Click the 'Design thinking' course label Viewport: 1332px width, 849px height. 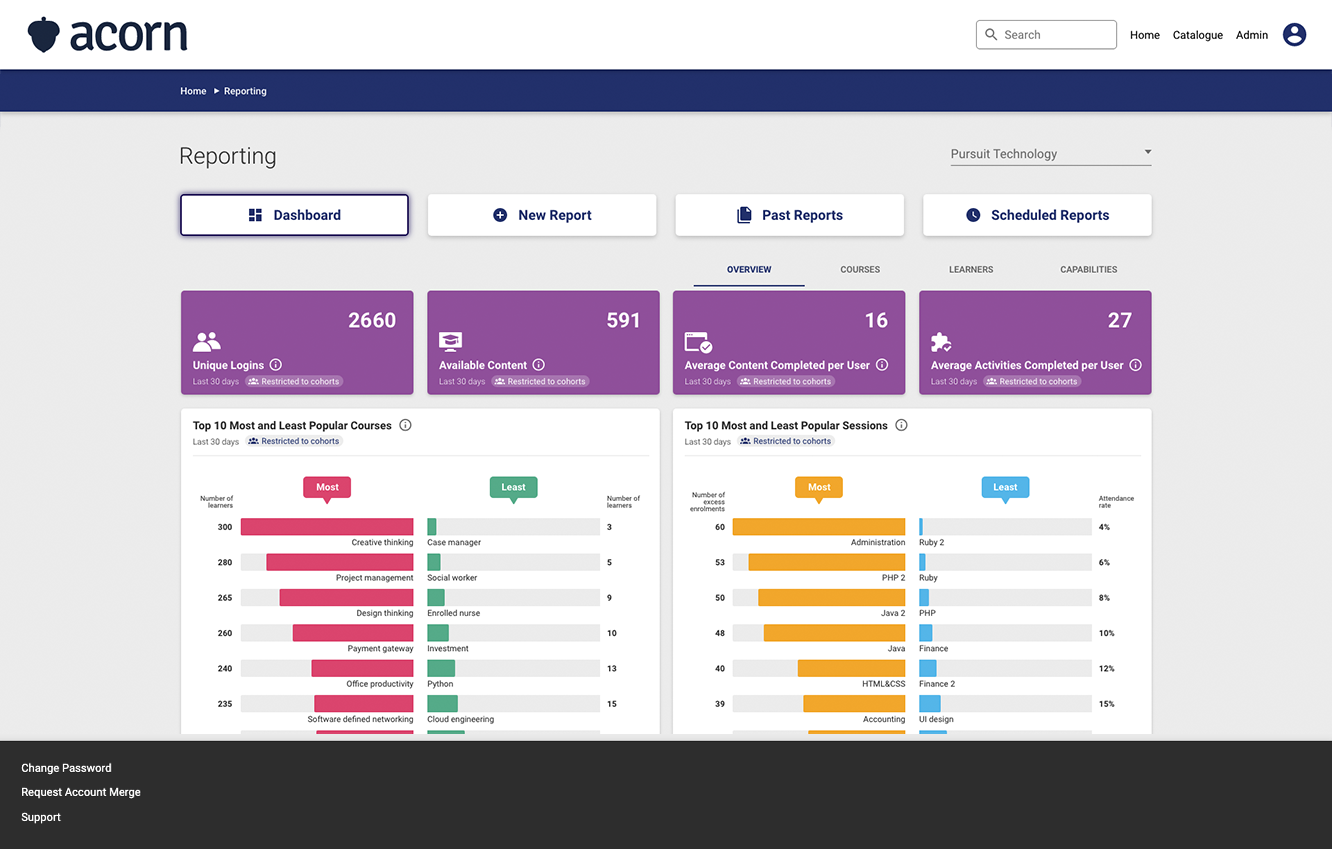point(385,613)
